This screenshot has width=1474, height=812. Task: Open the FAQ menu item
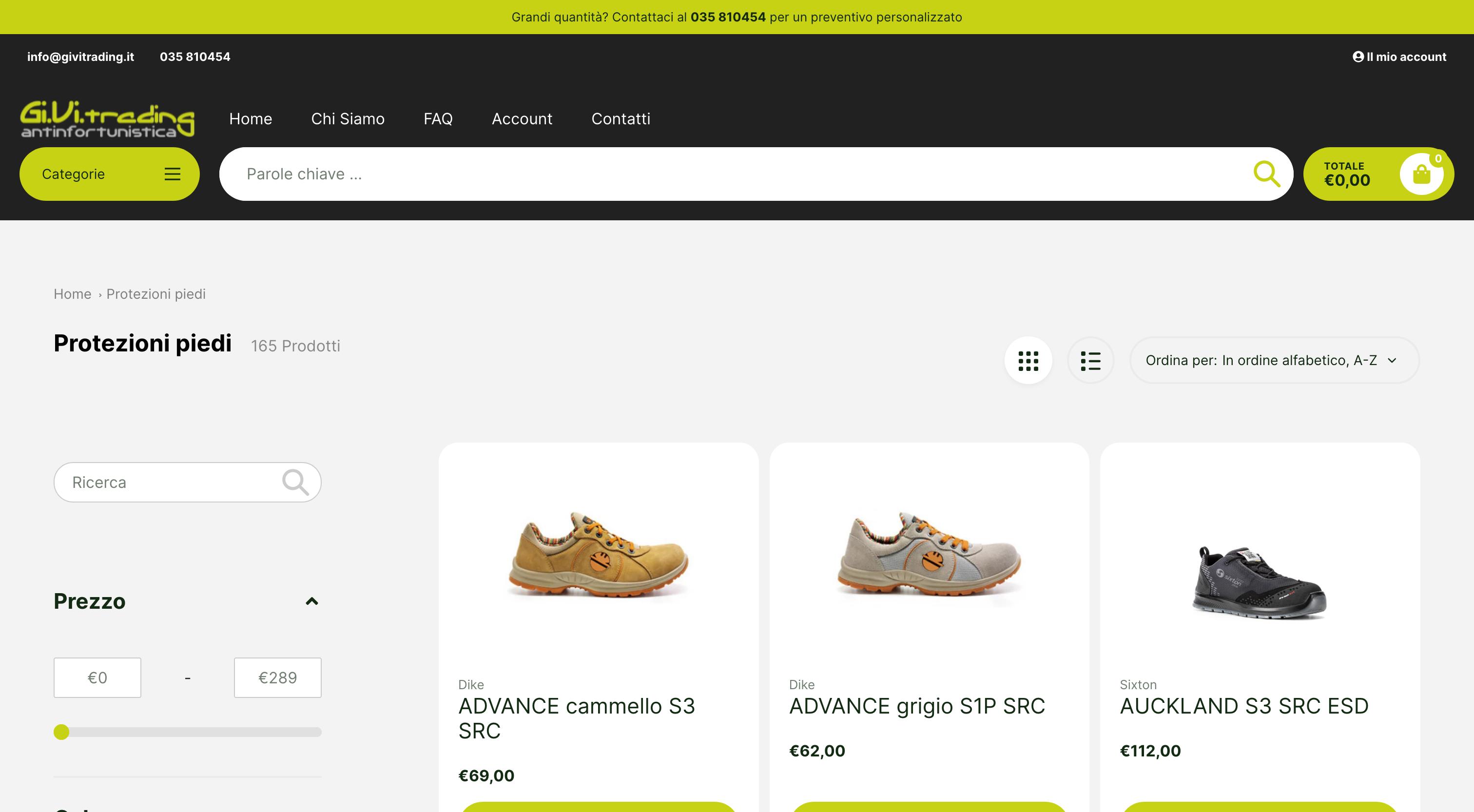(x=438, y=119)
